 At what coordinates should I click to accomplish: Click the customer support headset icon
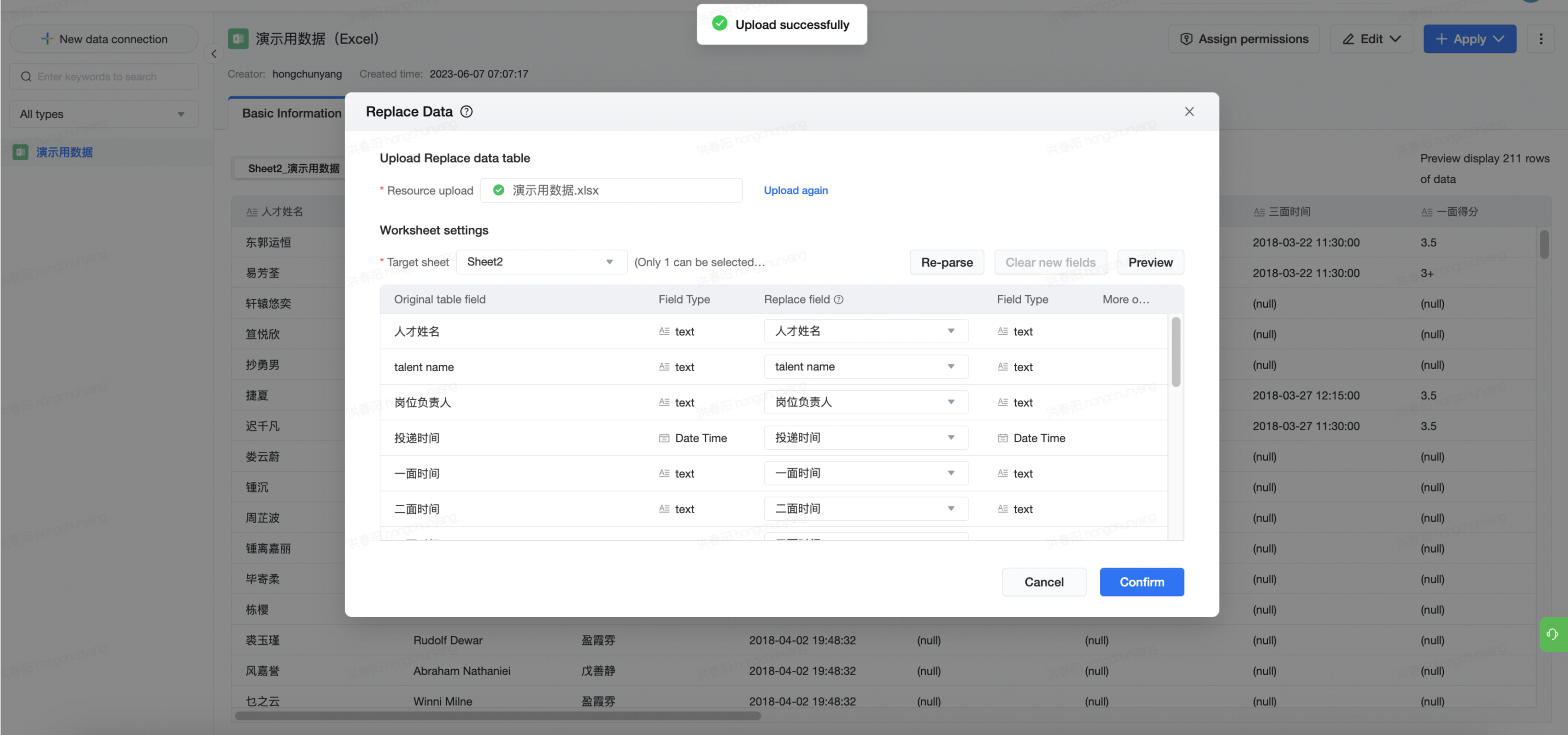point(1553,634)
